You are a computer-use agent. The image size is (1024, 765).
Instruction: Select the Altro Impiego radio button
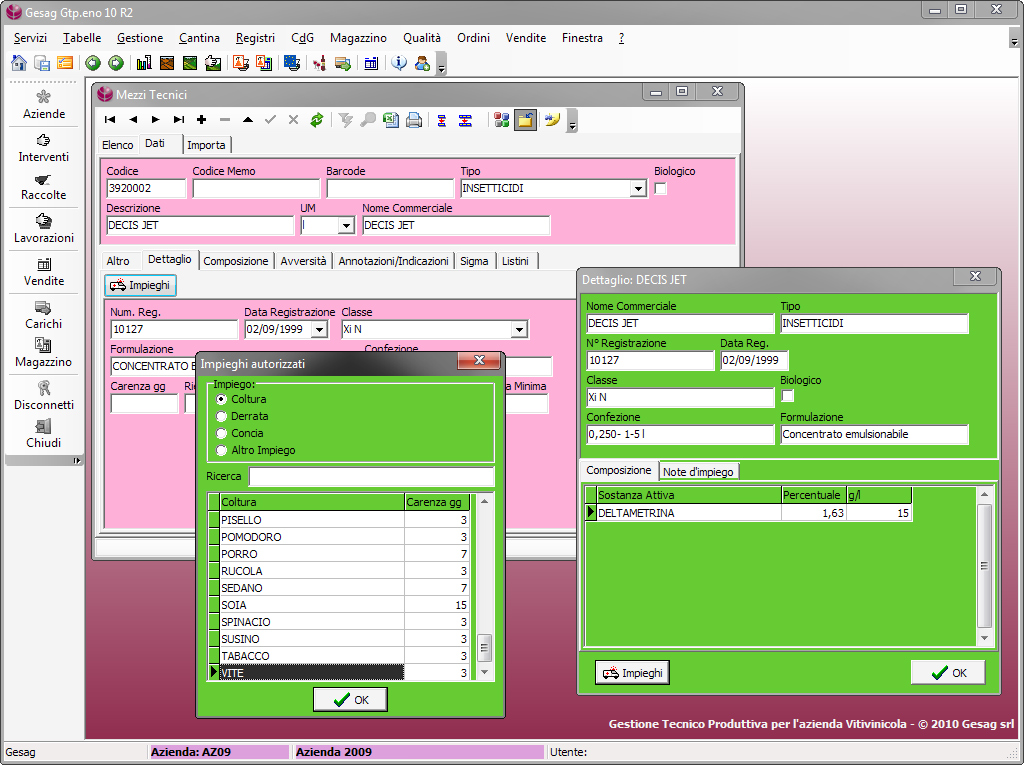click(x=221, y=450)
